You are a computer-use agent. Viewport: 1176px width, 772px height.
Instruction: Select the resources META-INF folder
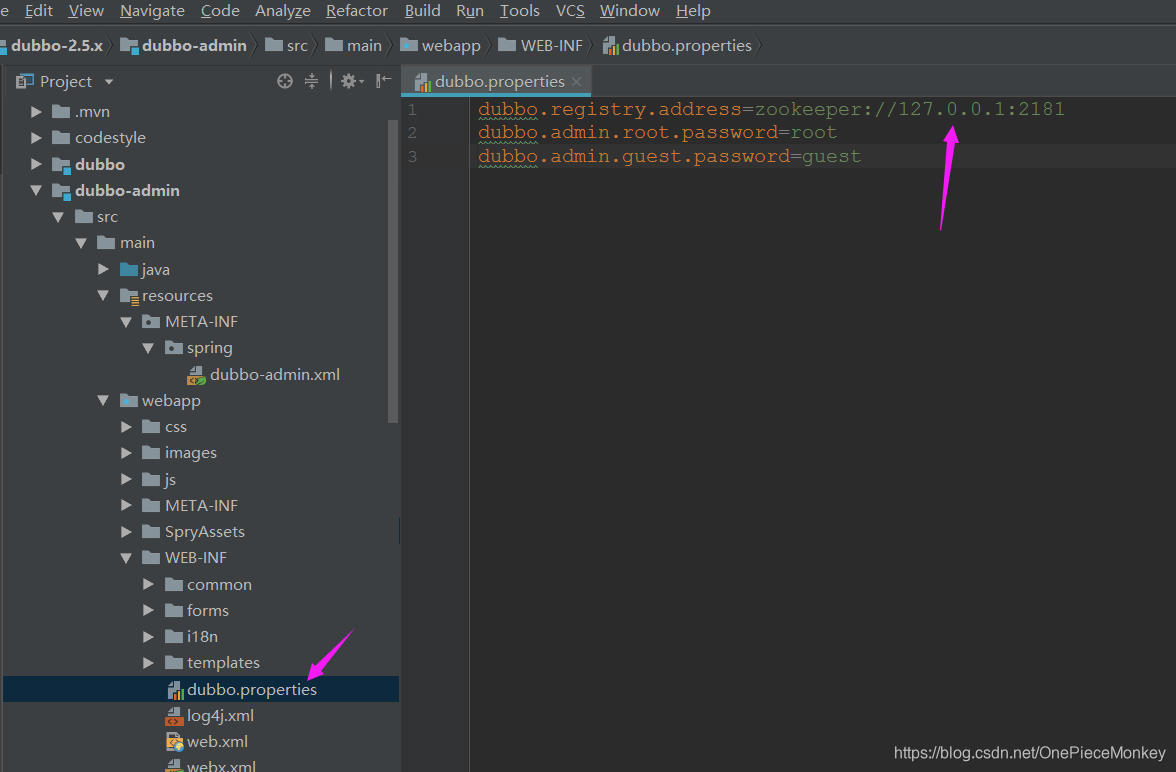(x=190, y=322)
